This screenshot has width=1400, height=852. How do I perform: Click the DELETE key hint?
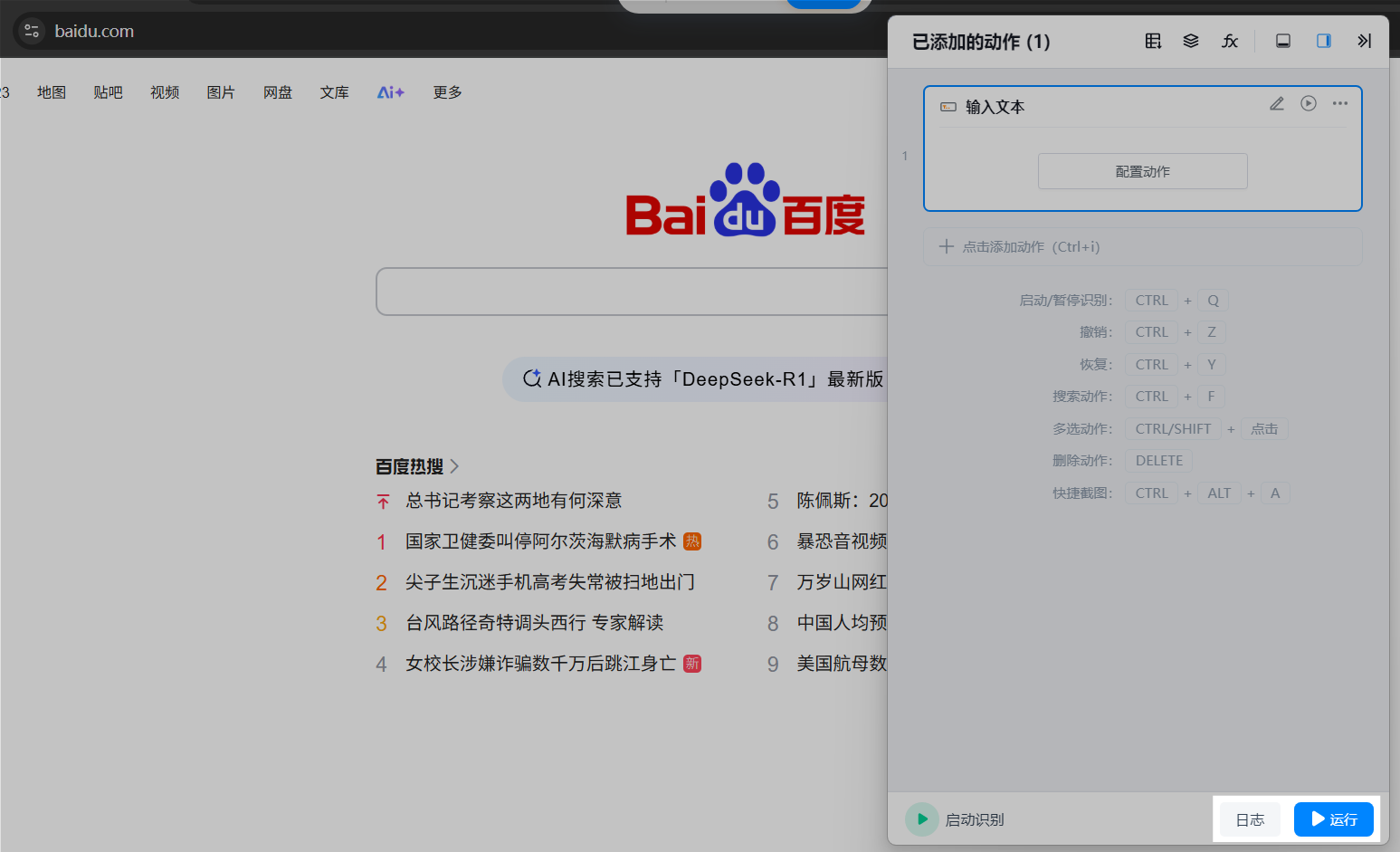click(x=1158, y=461)
